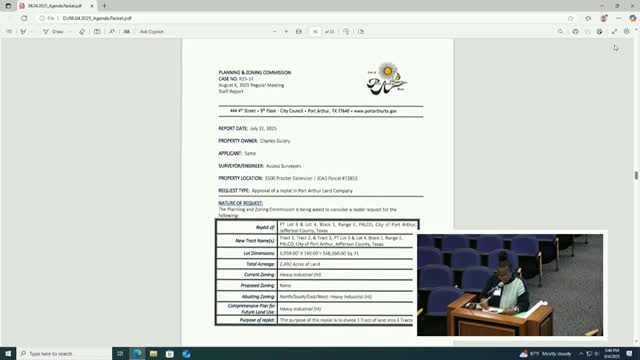
Task: Click the 'Lot Dimensions' table cell
Action: click(247, 253)
